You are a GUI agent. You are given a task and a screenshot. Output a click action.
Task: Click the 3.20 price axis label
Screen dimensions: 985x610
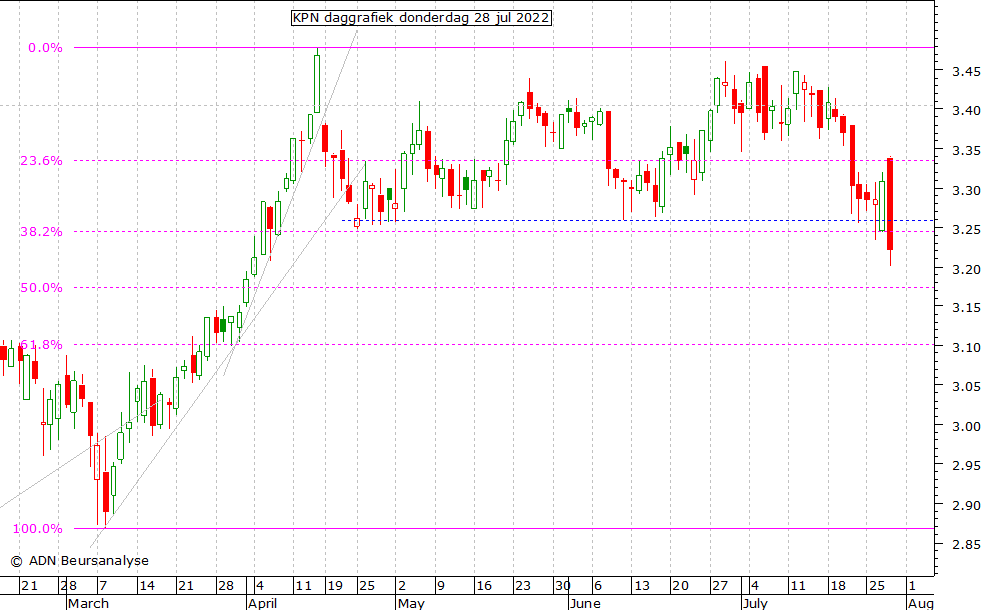tap(966, 269)
